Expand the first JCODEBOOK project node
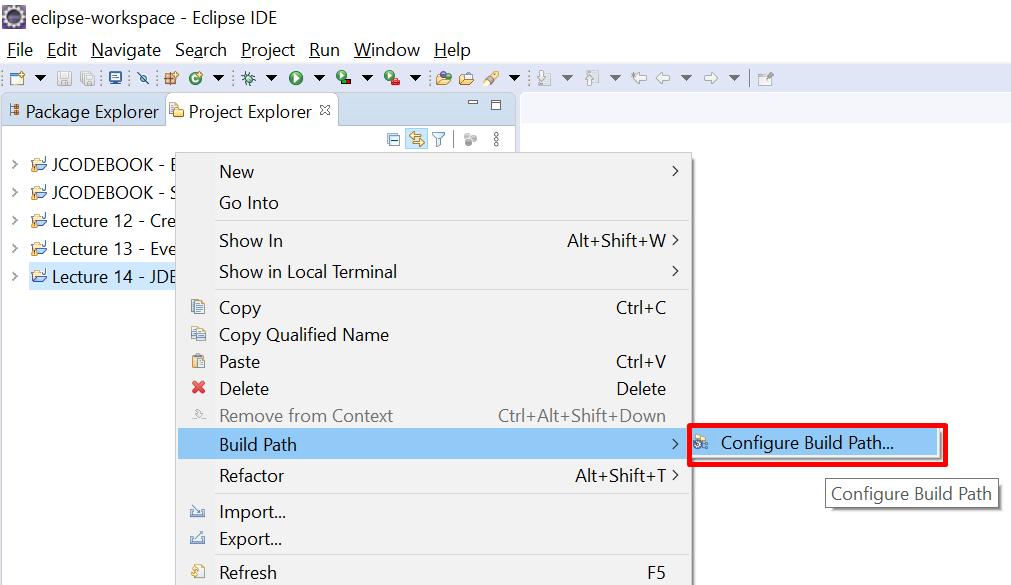 click(15, 164)
